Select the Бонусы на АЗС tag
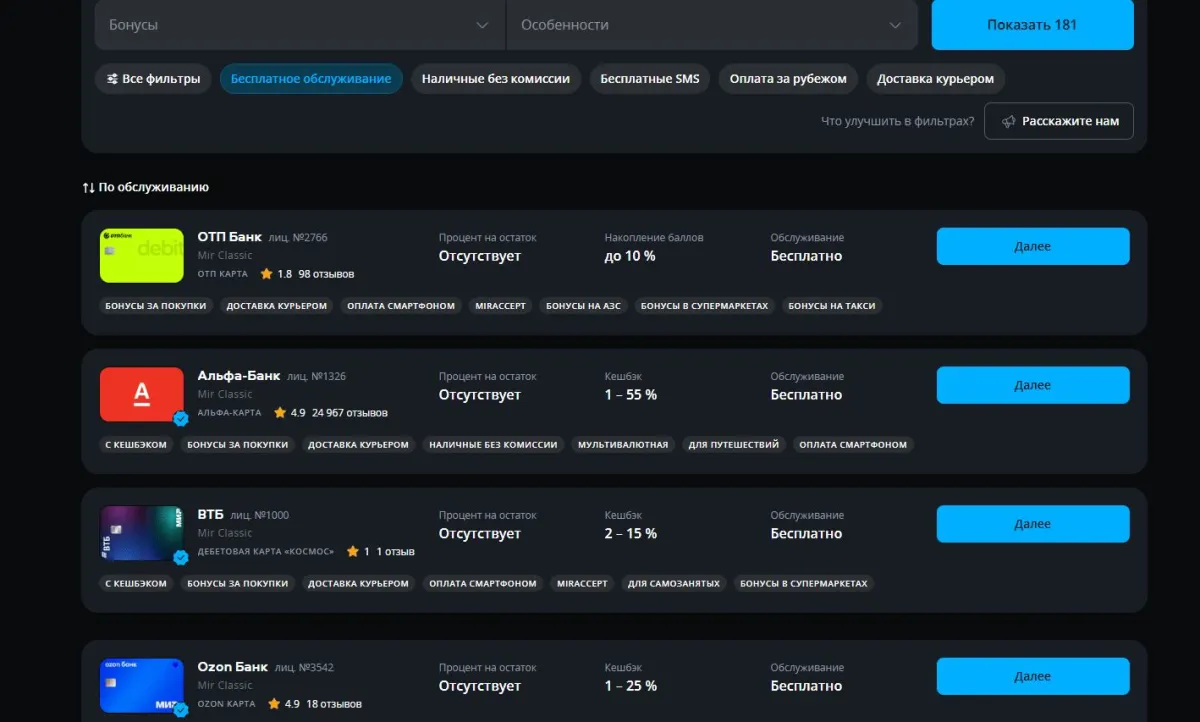The image size is (1200, 722). coord(584,306)
